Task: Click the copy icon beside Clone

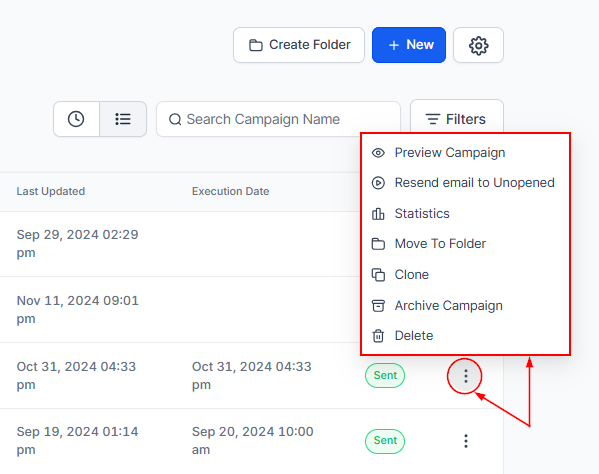Action: click(x=378, y=275)
